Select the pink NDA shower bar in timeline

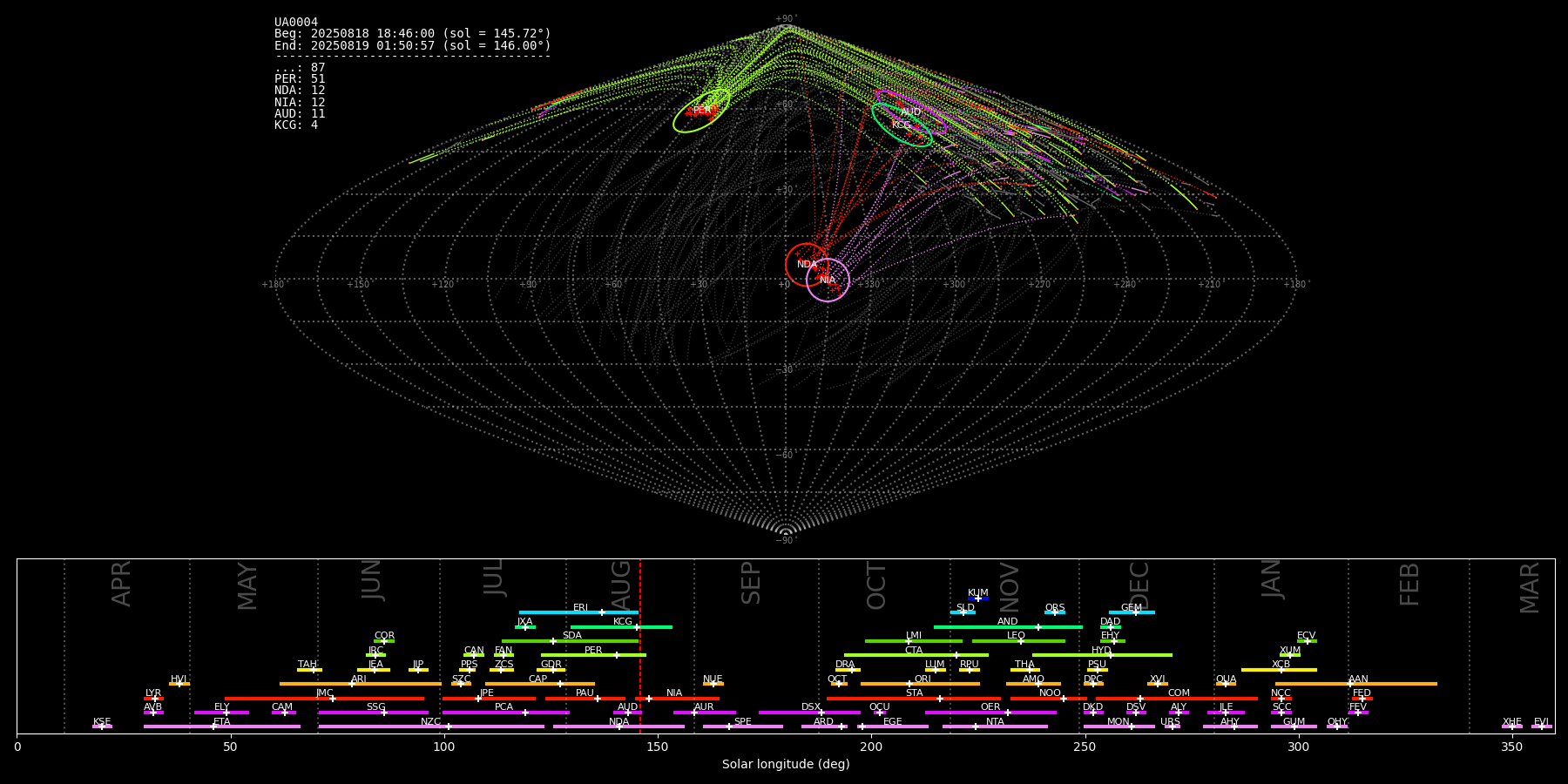point(619,727)
